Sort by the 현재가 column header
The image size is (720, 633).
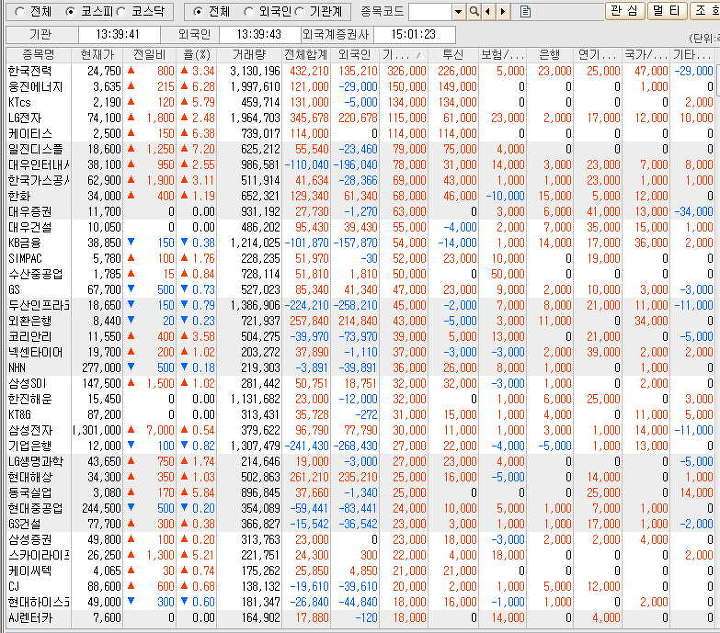[97, 55]
